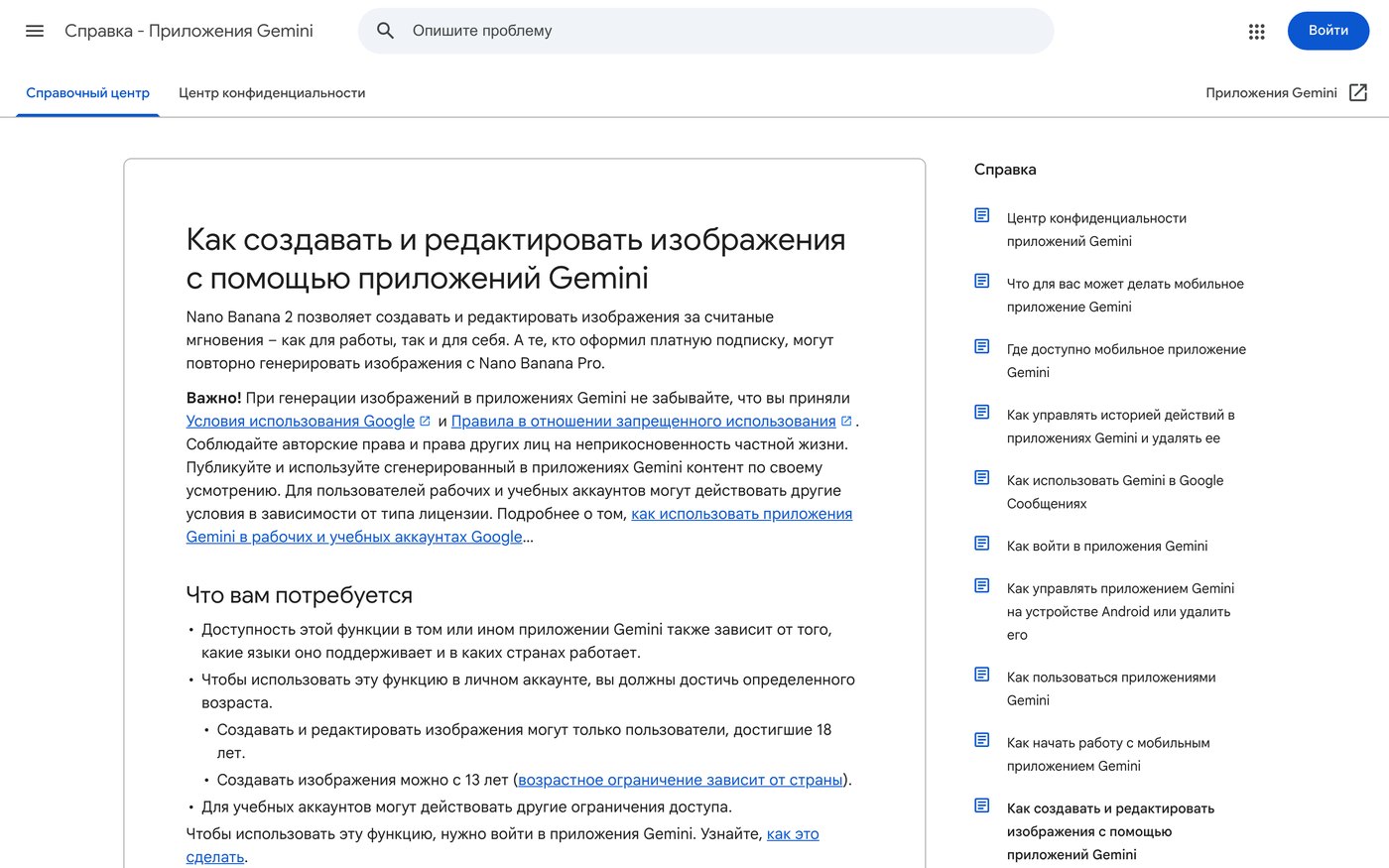
Task: Focus the Опишите проблему search field
Action: pos(705,31)
